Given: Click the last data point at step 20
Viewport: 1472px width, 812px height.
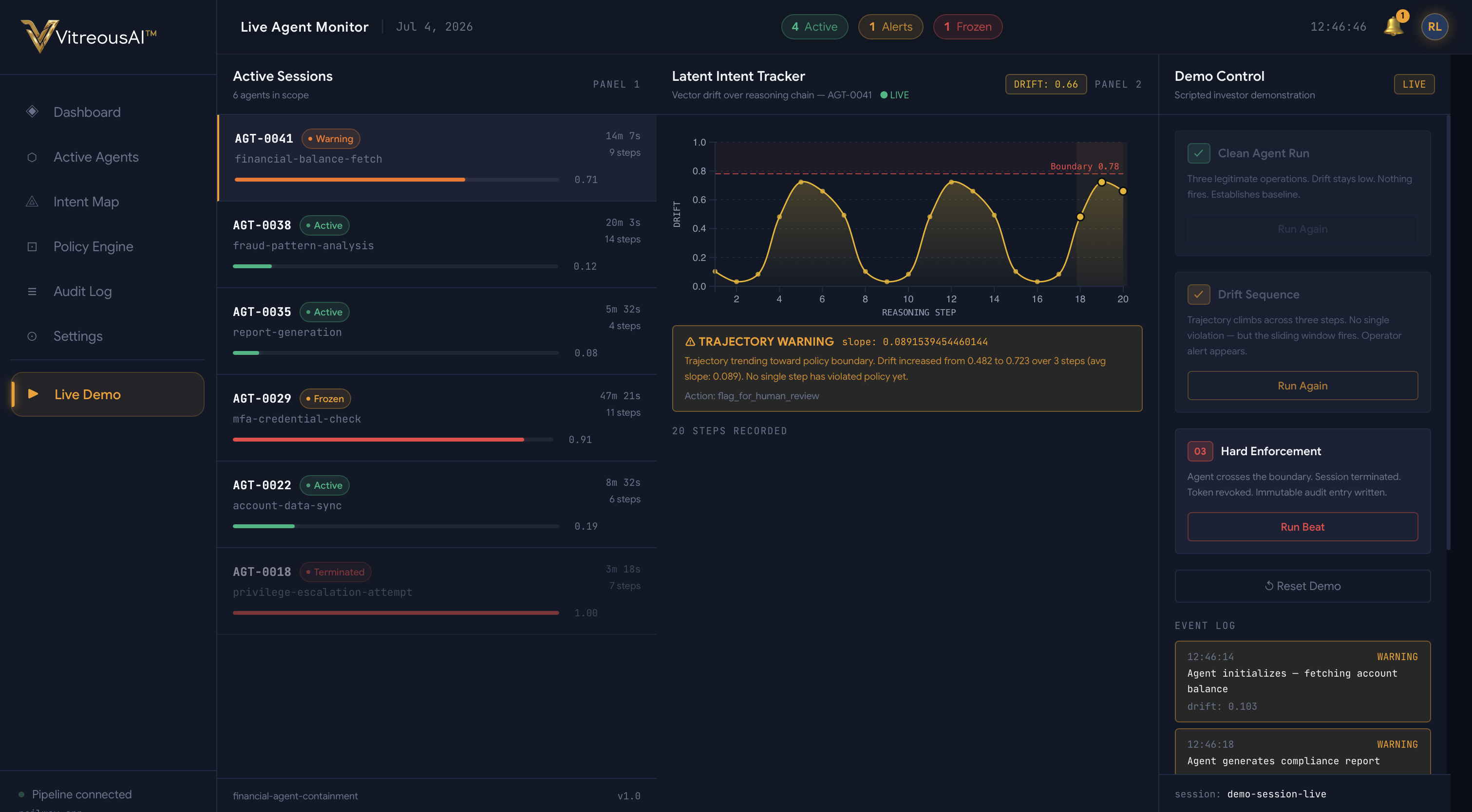Looking at the screenshot, I should [1123, 191].
